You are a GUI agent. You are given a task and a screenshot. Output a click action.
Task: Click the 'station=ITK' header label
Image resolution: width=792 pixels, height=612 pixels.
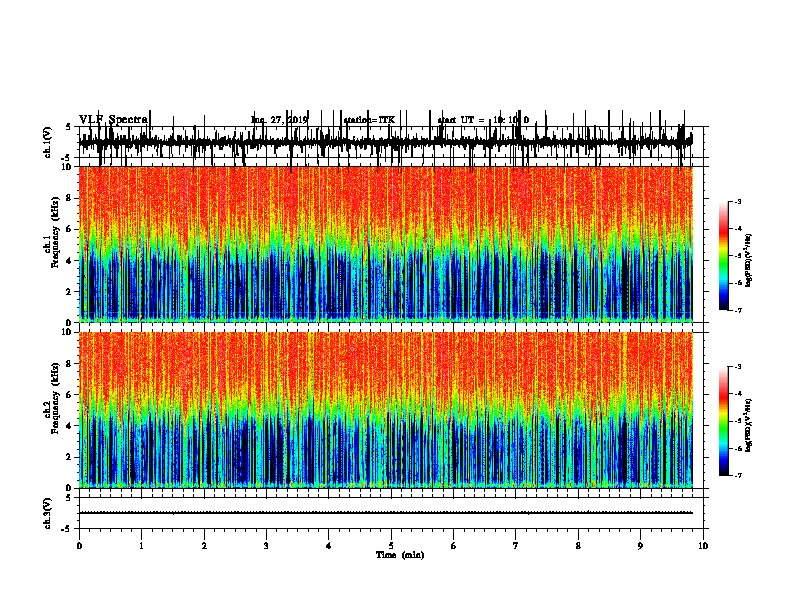[369, 120]
